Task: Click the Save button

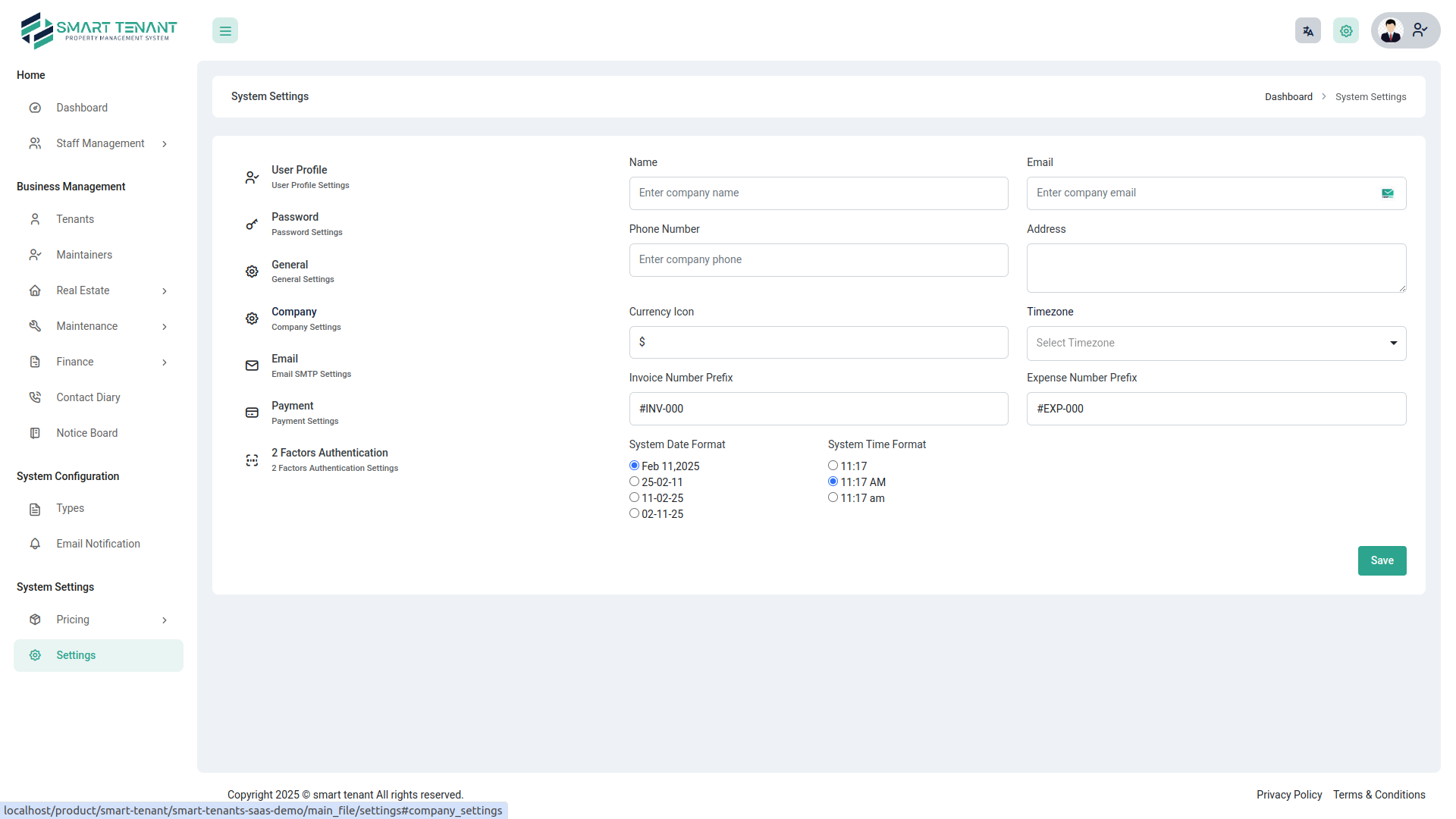Action: point(1382,560)
